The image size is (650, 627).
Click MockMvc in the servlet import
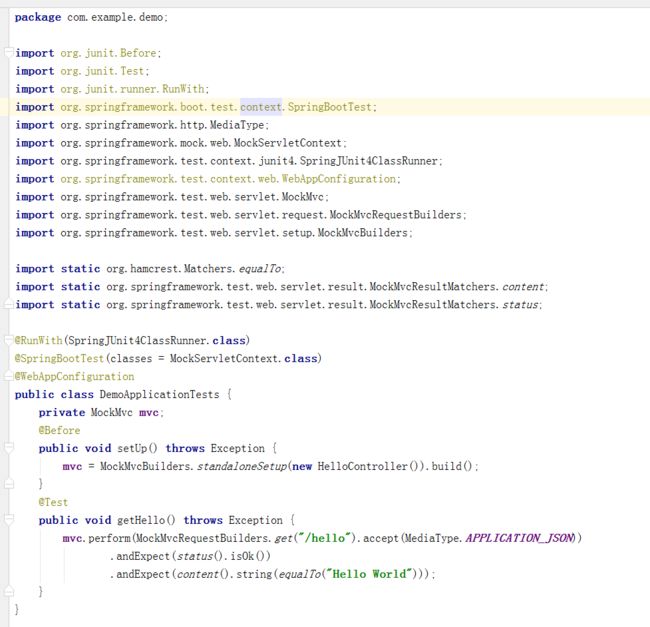[303, 197]
